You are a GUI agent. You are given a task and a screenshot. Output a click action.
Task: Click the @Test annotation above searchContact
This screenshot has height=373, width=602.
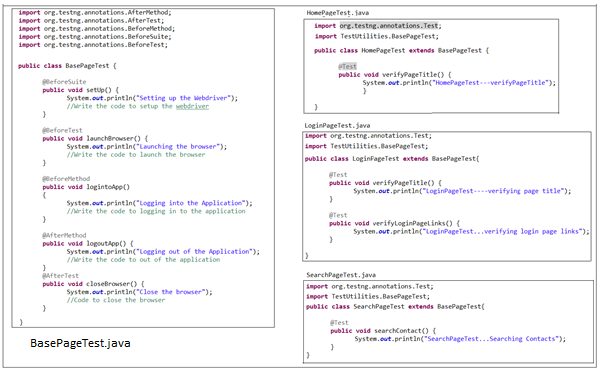coord(339,322)
